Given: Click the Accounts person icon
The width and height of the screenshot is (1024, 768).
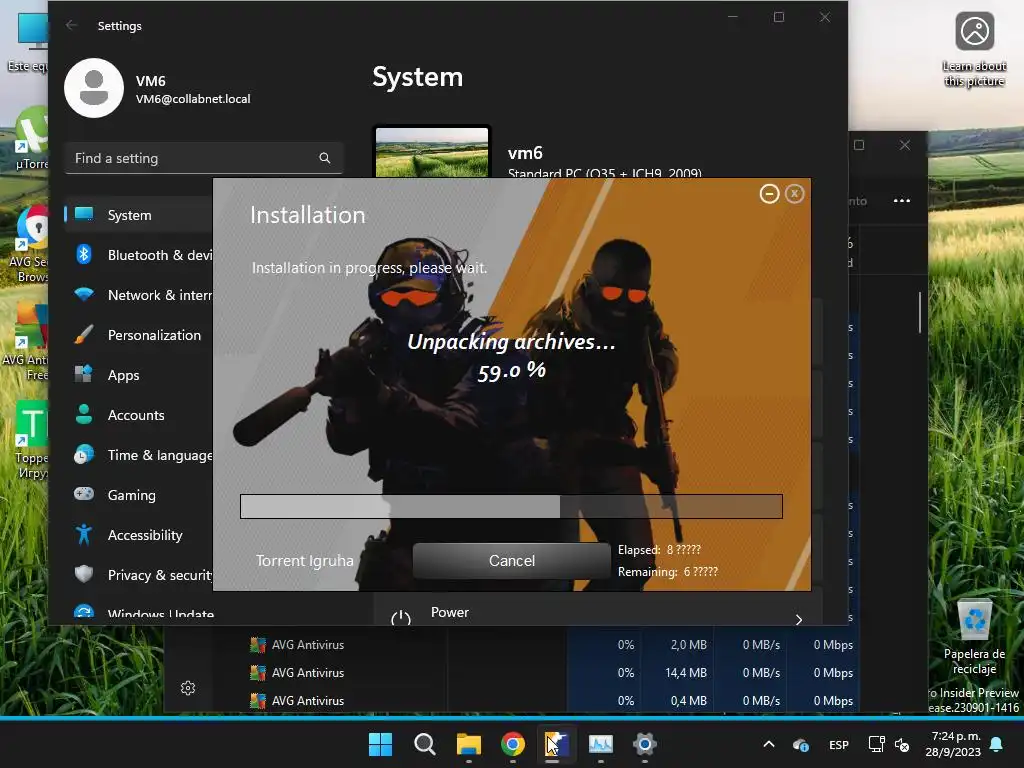Looking at the screenshot, I should (84, 414).
